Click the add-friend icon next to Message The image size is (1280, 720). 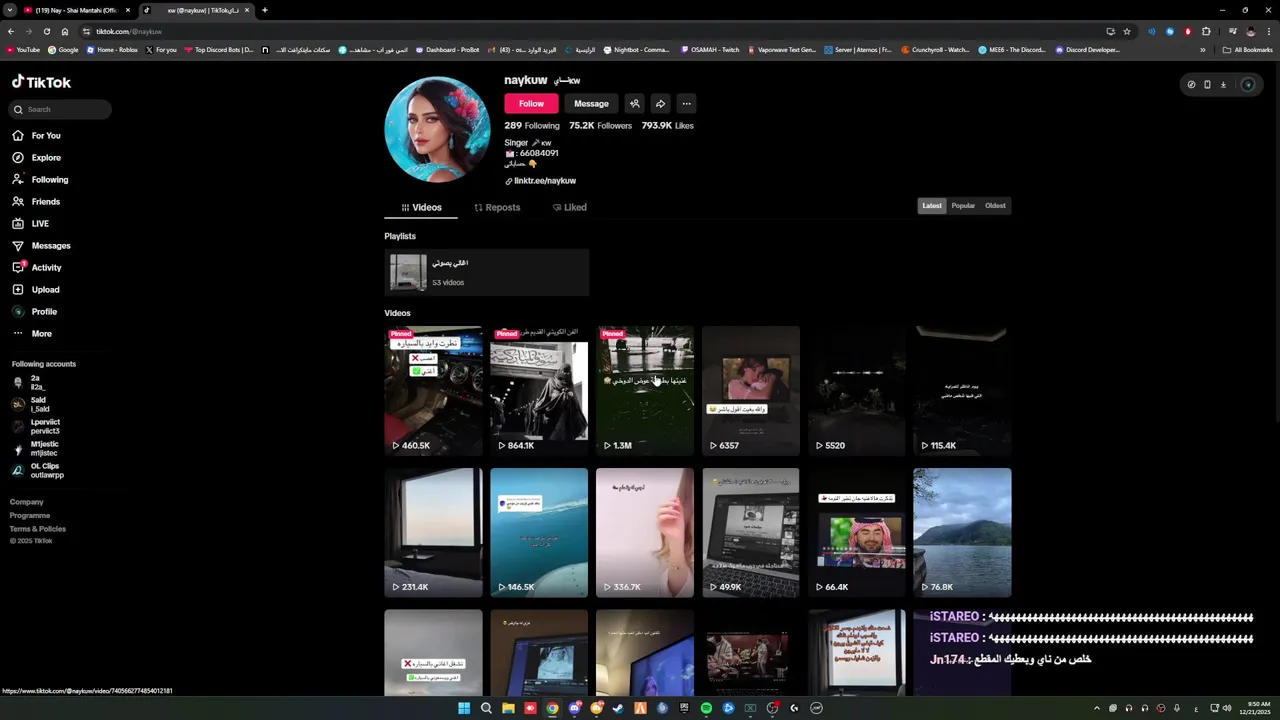click(635, 104)
